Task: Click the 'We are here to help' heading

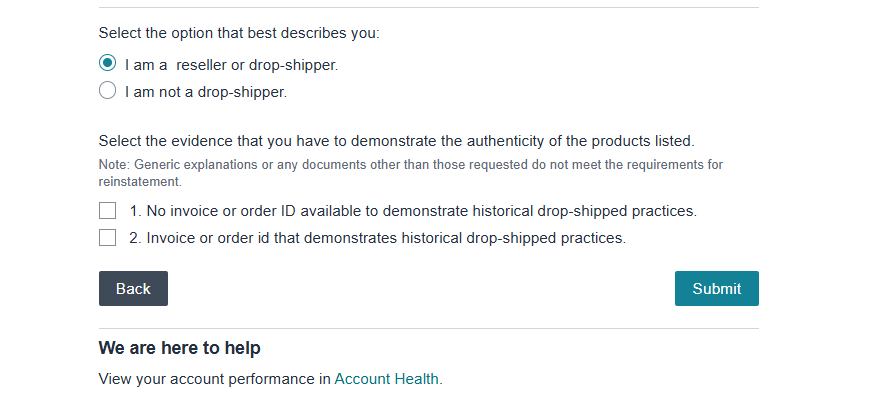Action: click(179, 348)
